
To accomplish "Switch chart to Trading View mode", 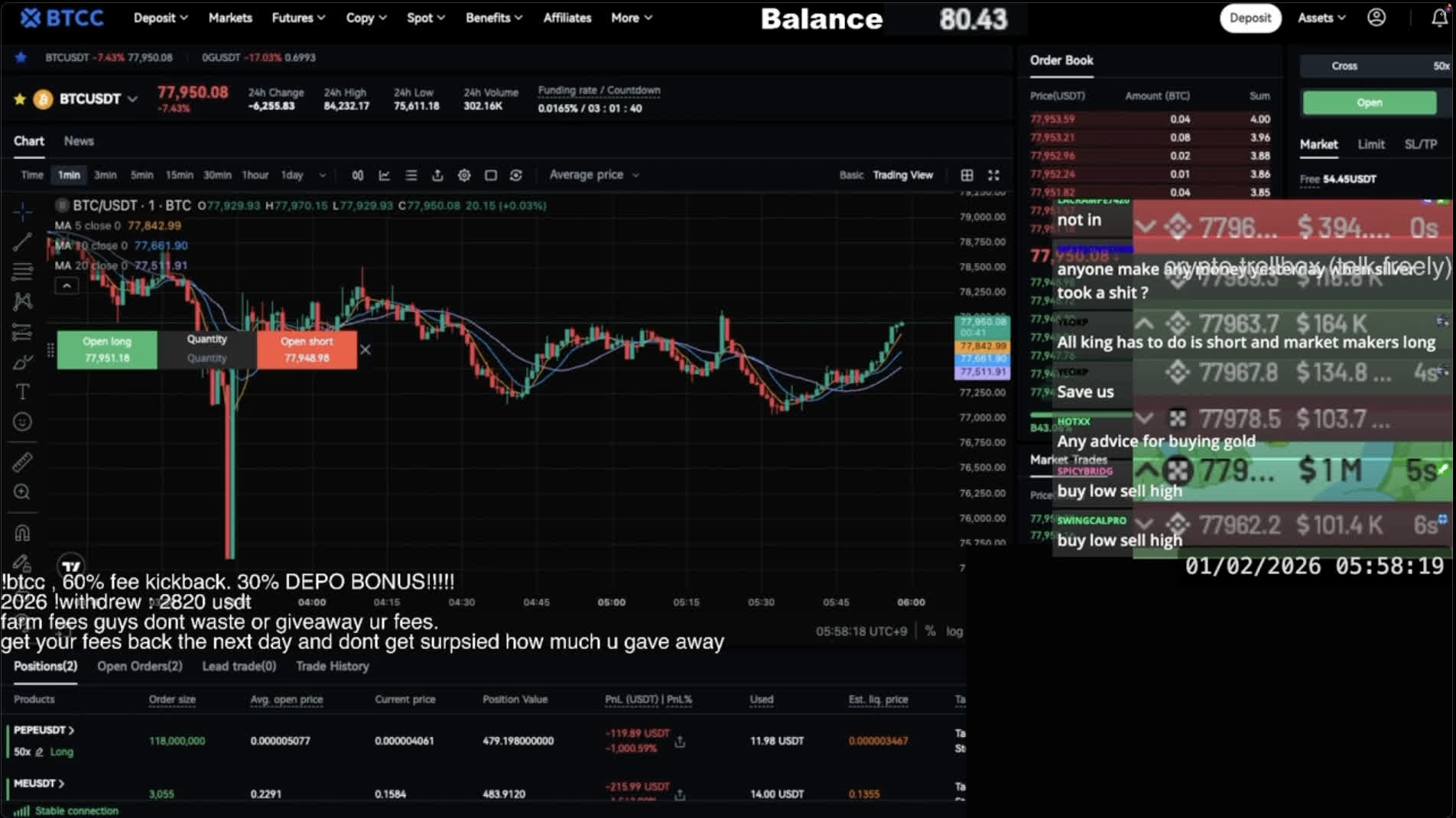I will tap(903, 175).
